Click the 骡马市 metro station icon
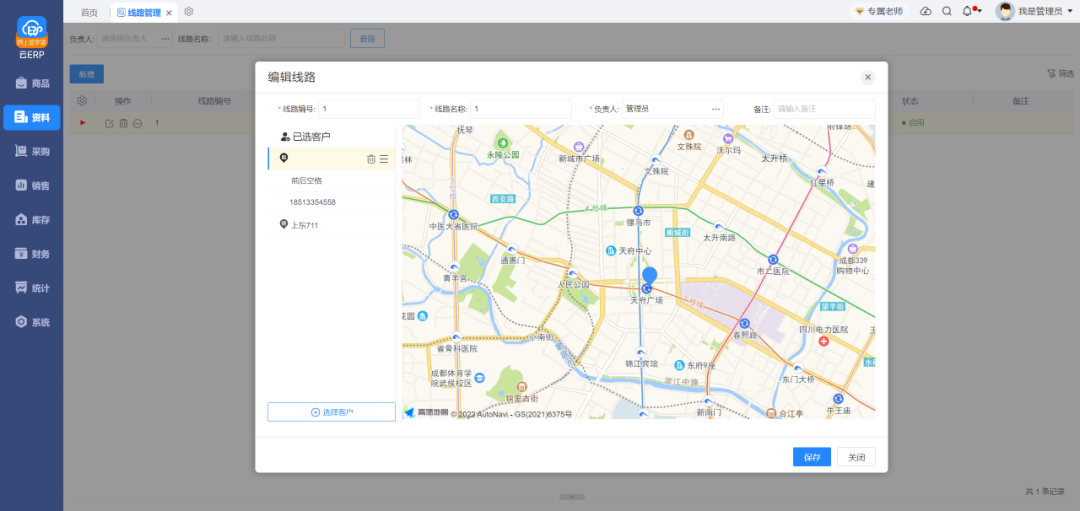 pos(638,211)
